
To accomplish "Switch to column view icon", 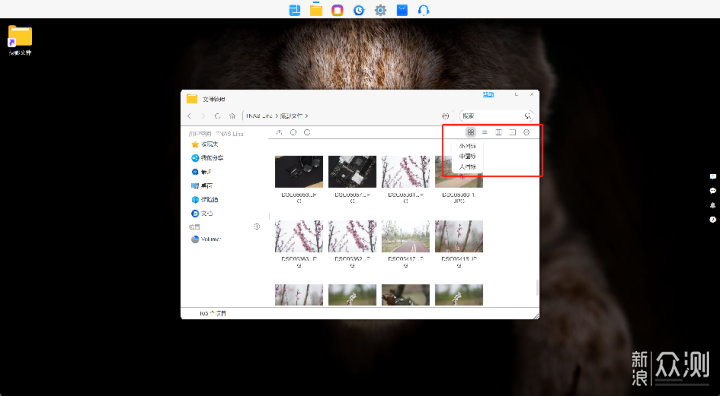I will point(498,132).
